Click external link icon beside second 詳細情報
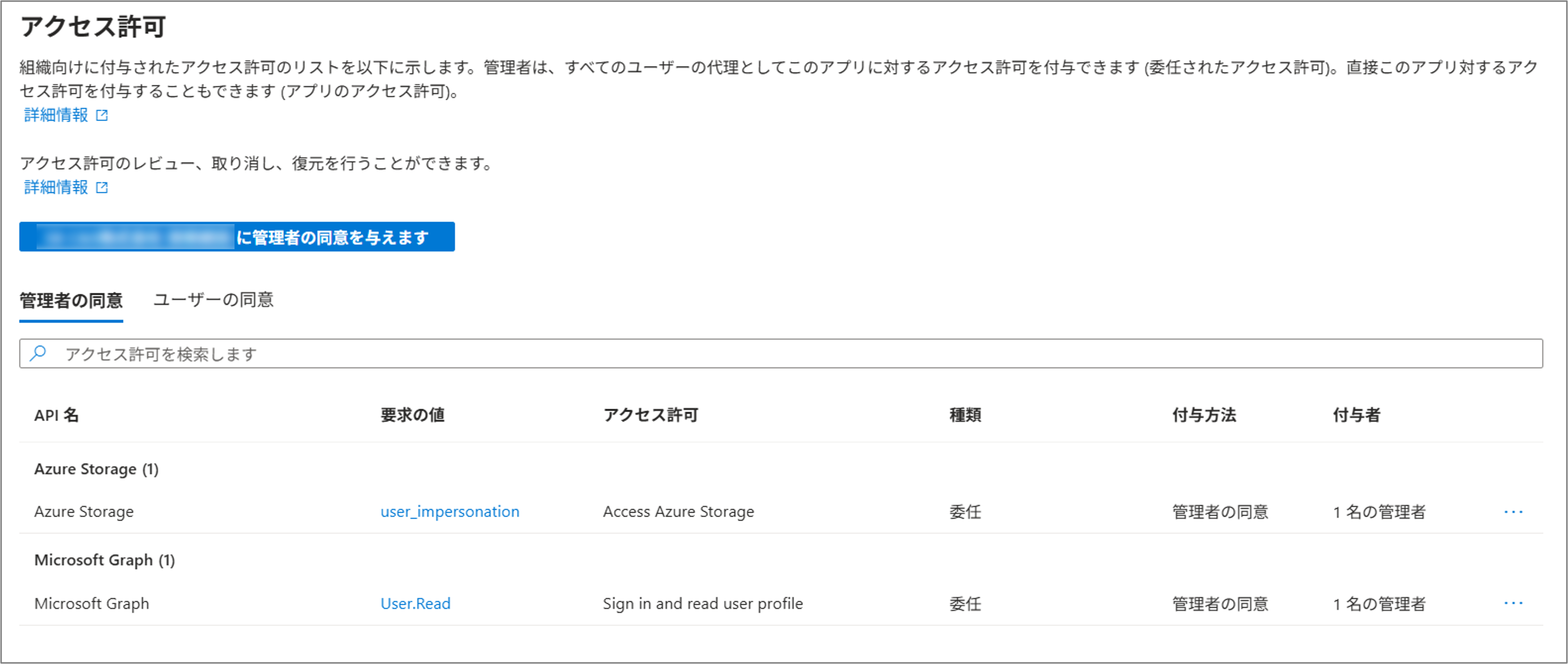This screenshot has height=664, width=1568. coord(102,187)
